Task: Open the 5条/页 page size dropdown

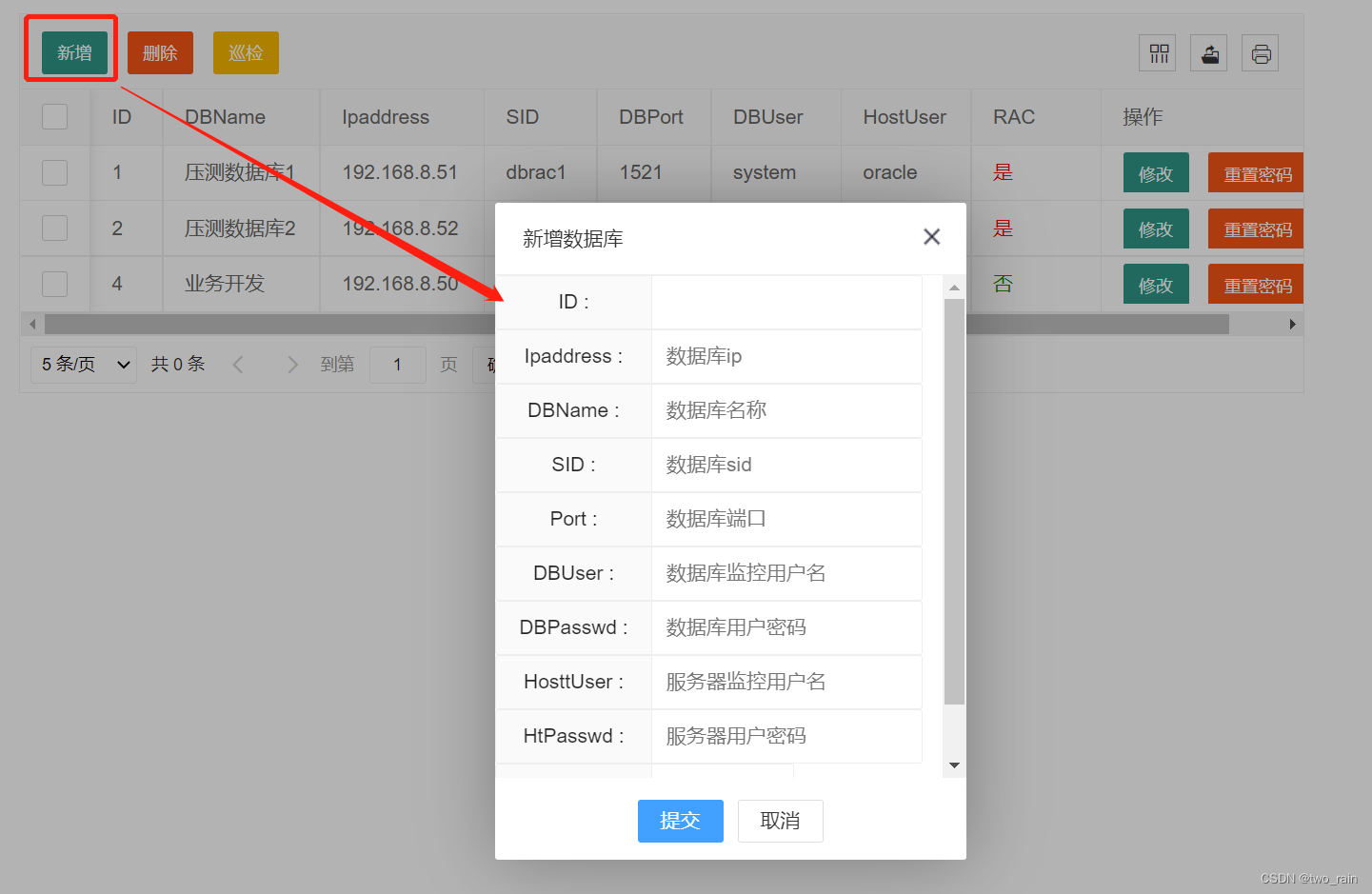Action: (83, 364)
